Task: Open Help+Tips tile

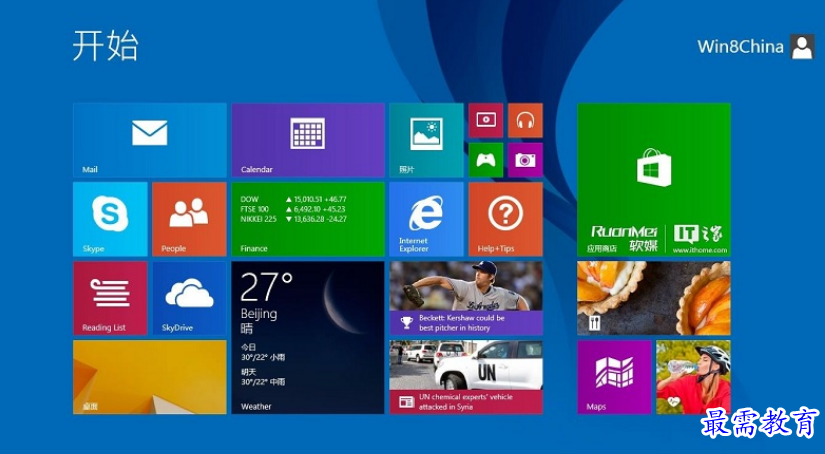Action: point(505,219)
